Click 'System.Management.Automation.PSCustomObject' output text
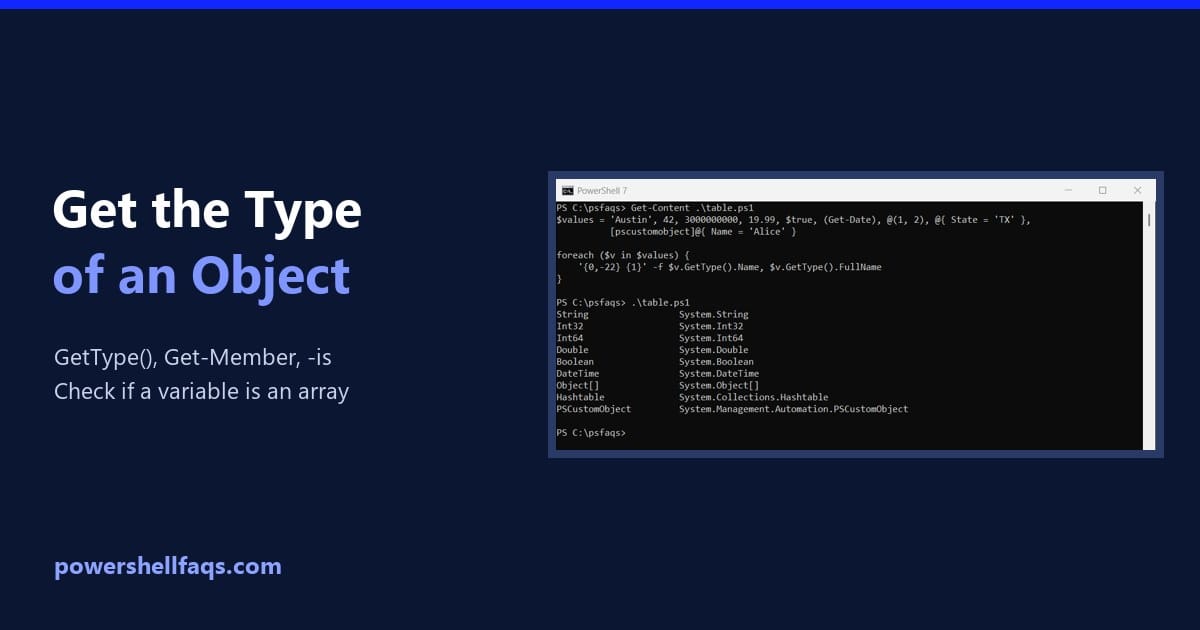 click(794, 409)
